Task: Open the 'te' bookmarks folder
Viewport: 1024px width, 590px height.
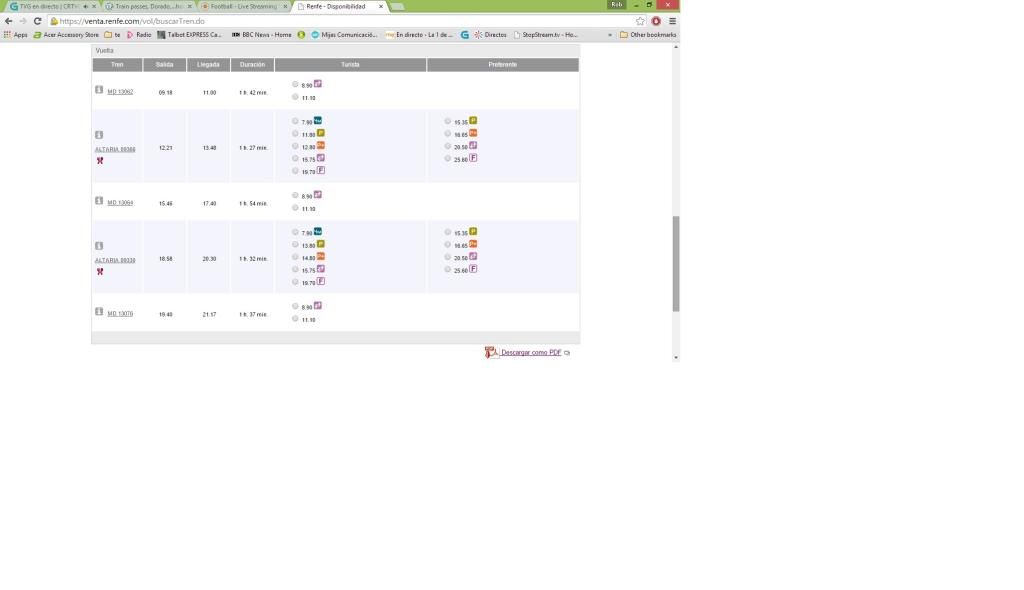Action: (x=113, y=35)
